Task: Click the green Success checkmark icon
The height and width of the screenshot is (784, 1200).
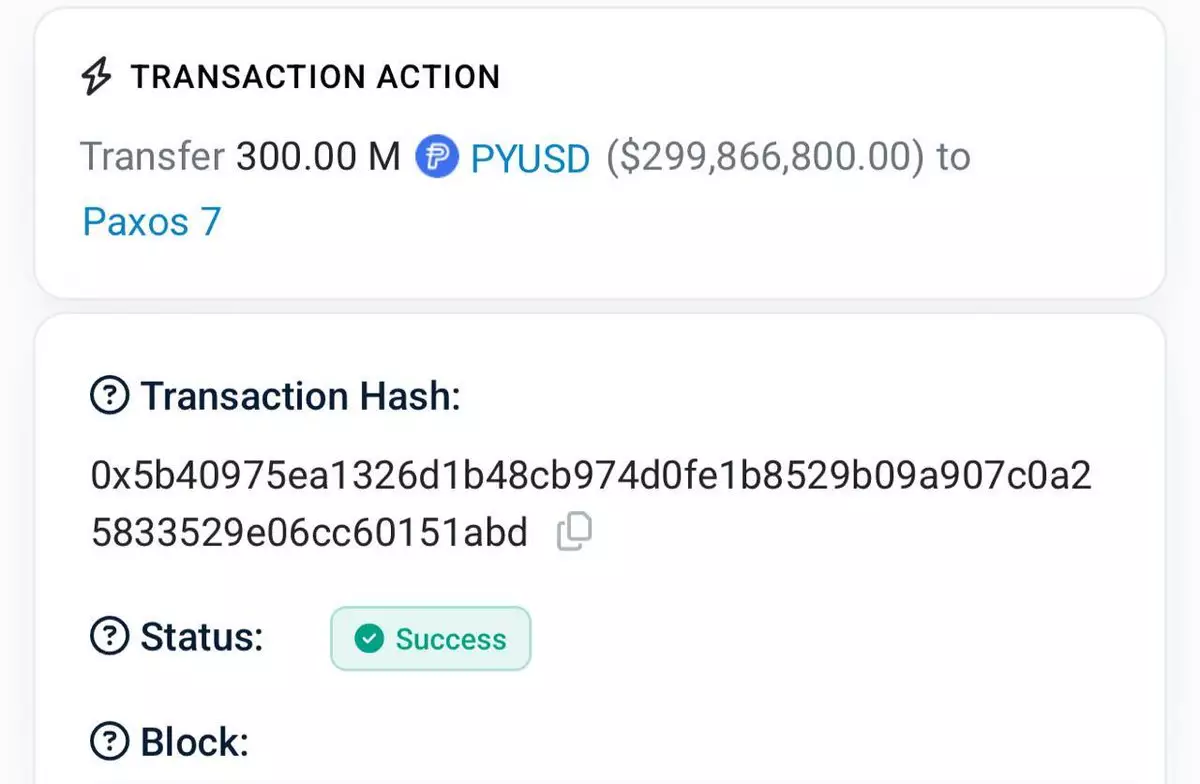Action: click(370, 639)
